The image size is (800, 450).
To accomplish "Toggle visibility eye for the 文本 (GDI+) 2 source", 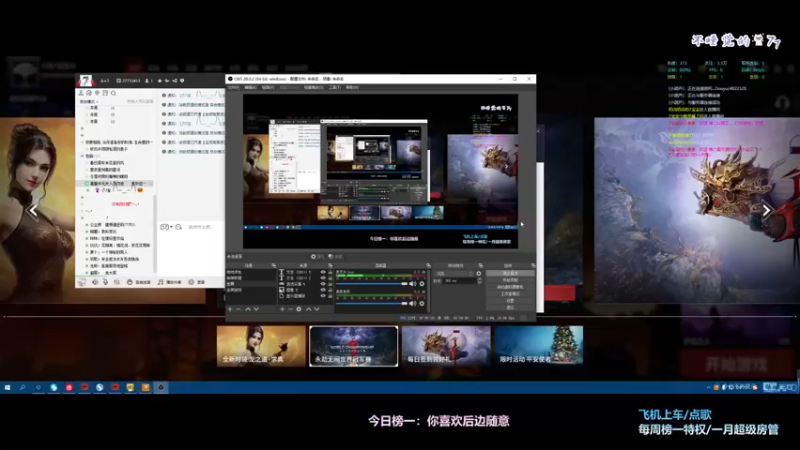I will (323, 278).
